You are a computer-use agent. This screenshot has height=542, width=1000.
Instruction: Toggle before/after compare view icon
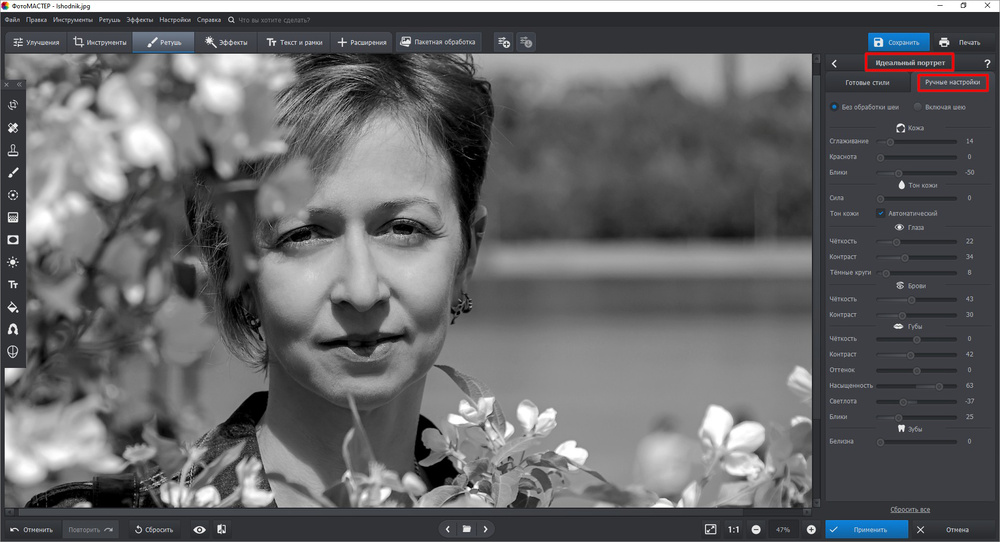tap(221, 529)
